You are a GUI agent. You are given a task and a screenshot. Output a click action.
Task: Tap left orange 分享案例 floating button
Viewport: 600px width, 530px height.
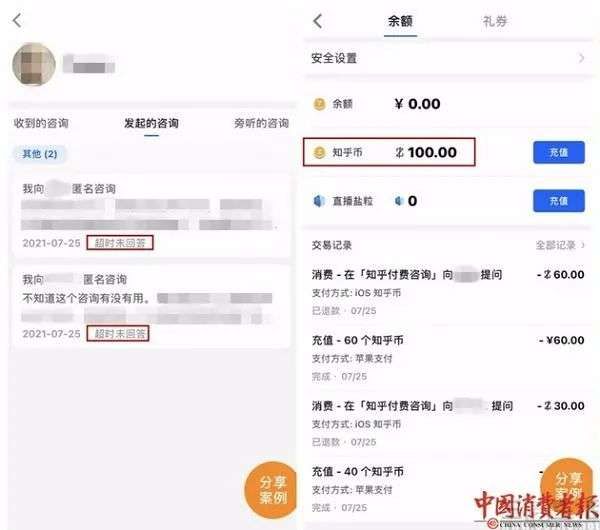point(272,489)
